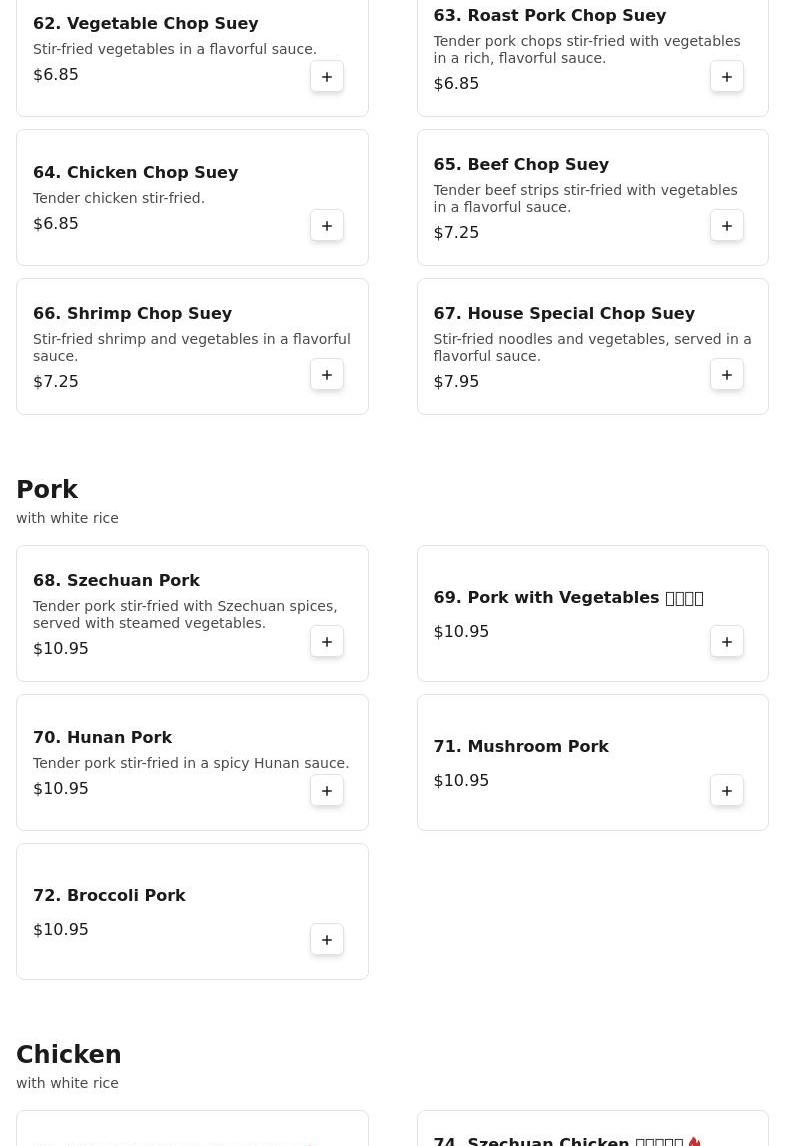Open the Hunan Pork item title
The image size is (785, 1146).
click(x=102, y=737)
